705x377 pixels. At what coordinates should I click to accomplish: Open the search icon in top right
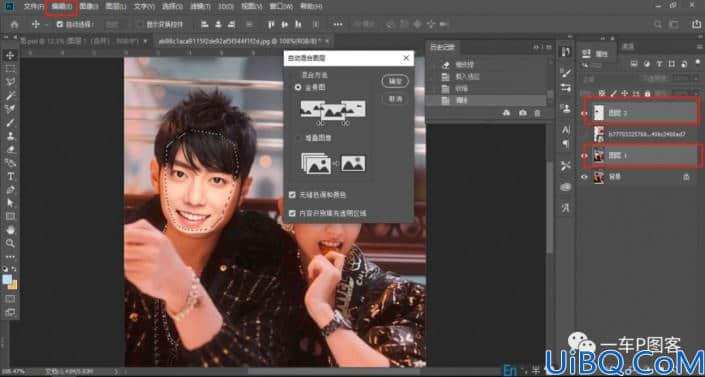[658, 24]
